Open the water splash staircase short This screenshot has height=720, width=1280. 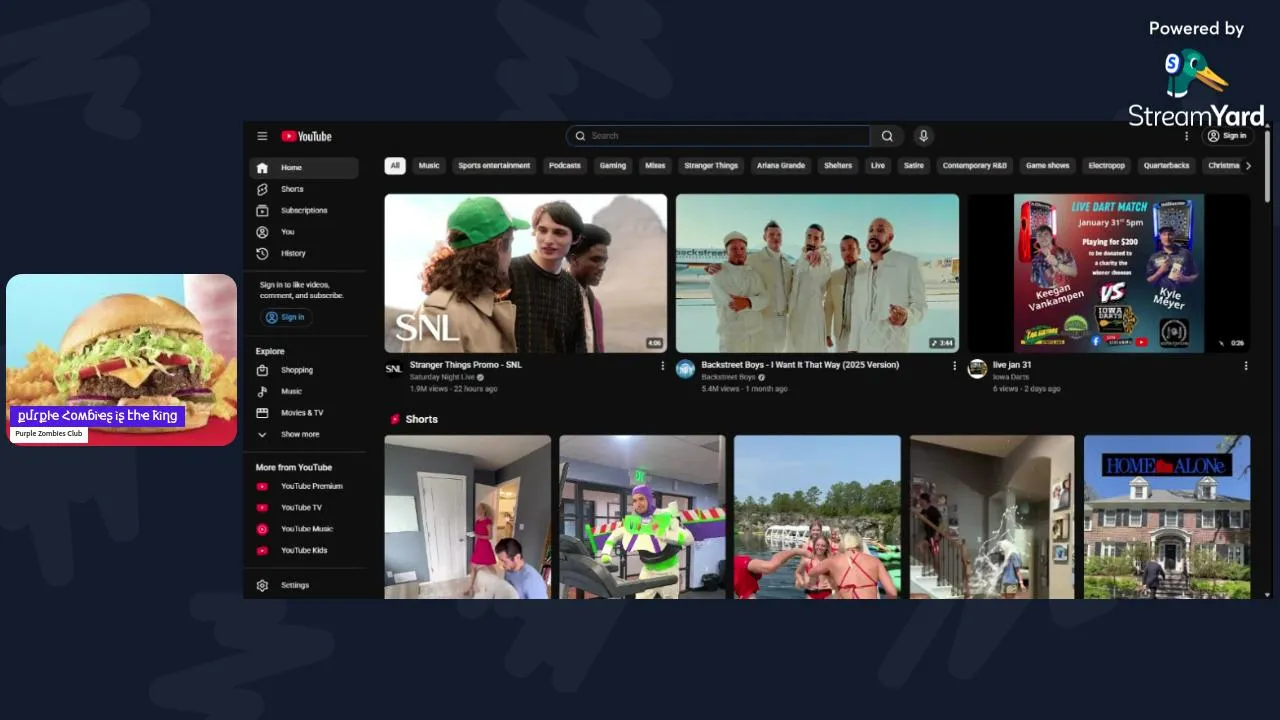[x=992, y=517]
